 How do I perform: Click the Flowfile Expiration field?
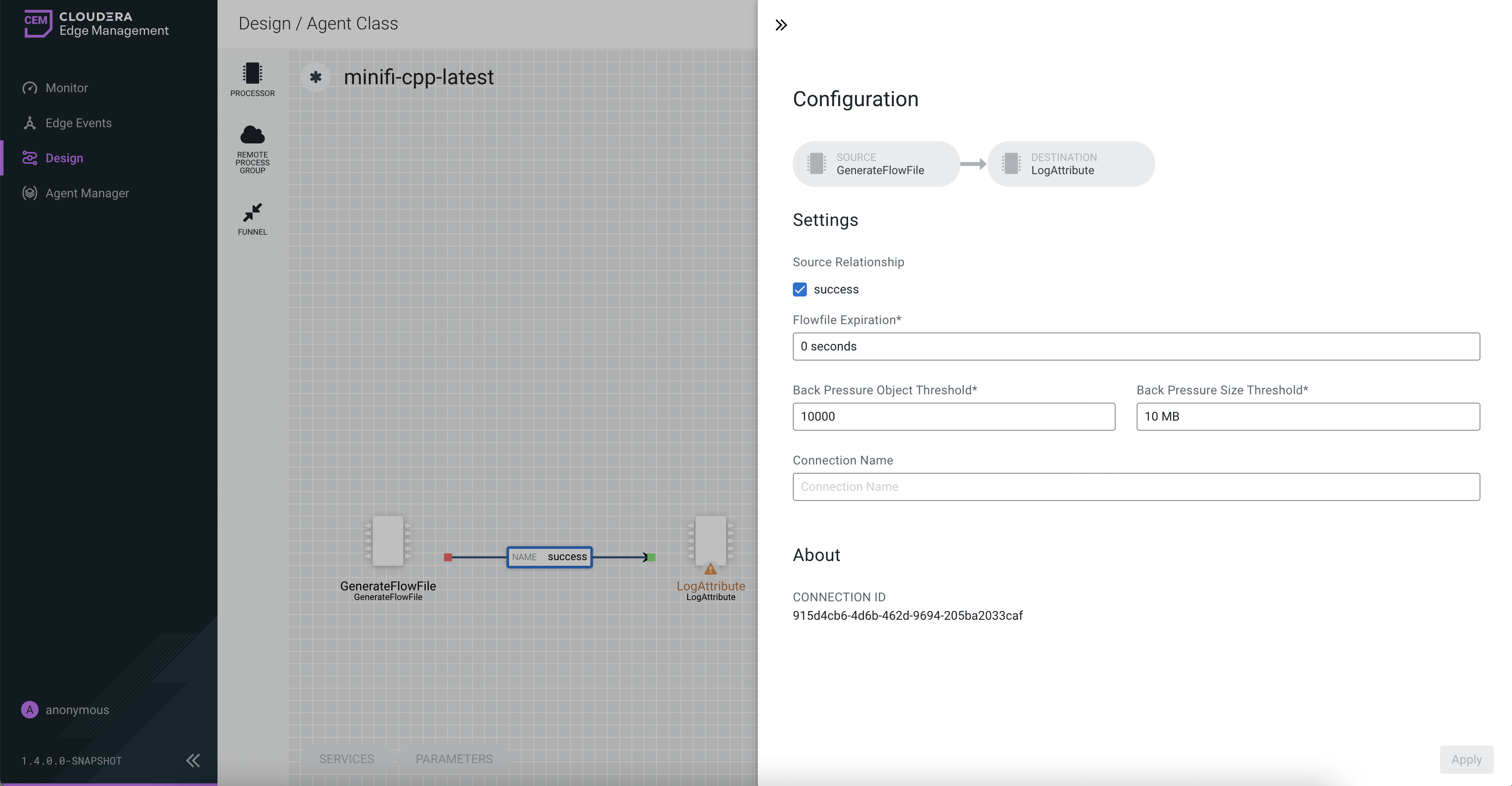pyautogui.click(x=1136, y=347)
